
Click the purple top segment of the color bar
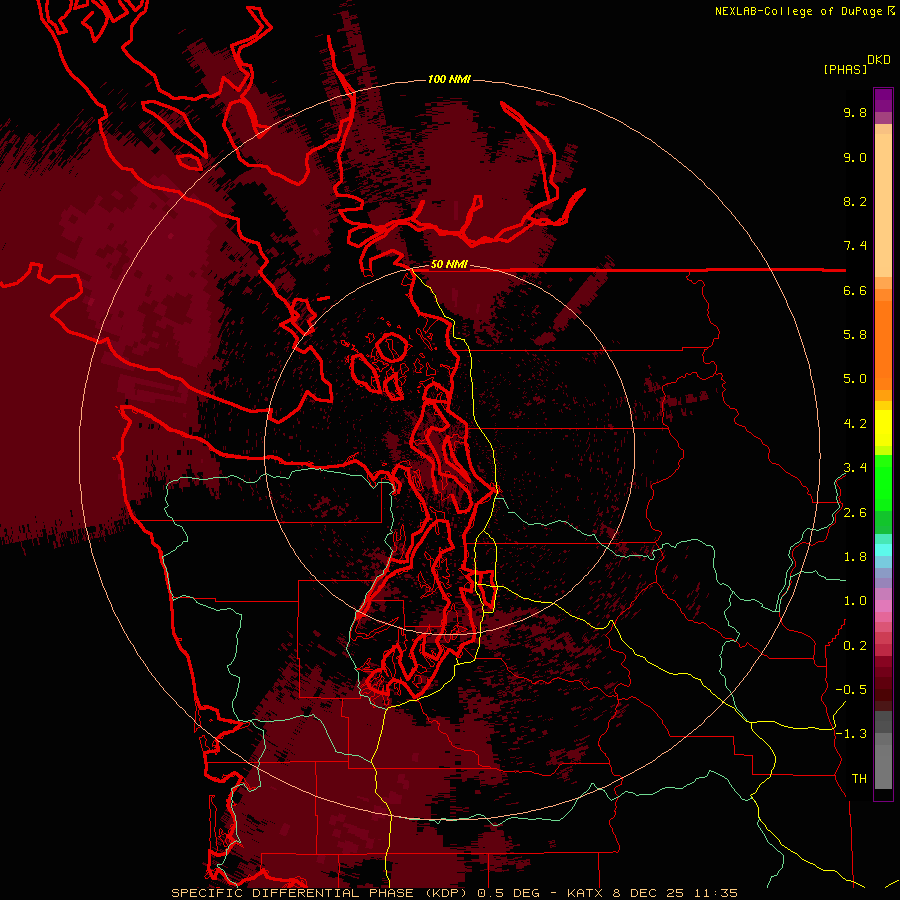click(x=883, y=100)
